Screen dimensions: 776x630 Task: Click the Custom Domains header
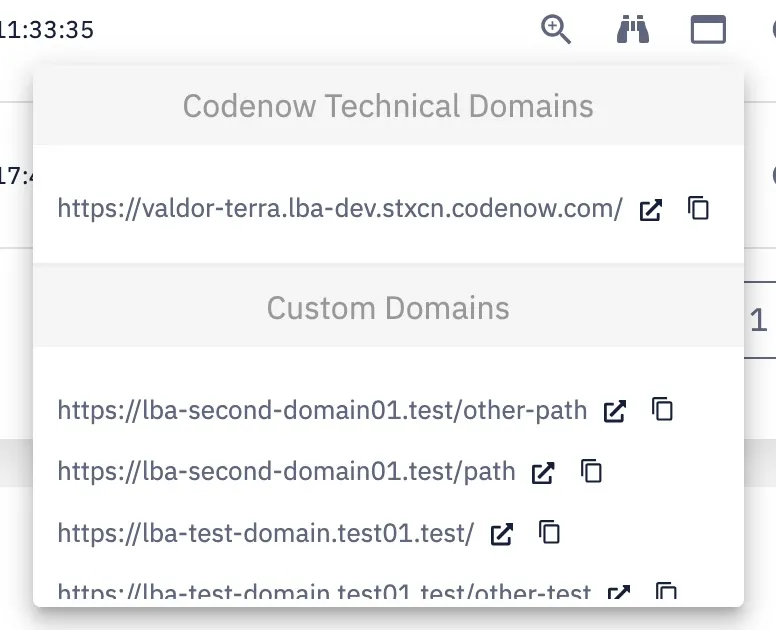coord(388,308)
